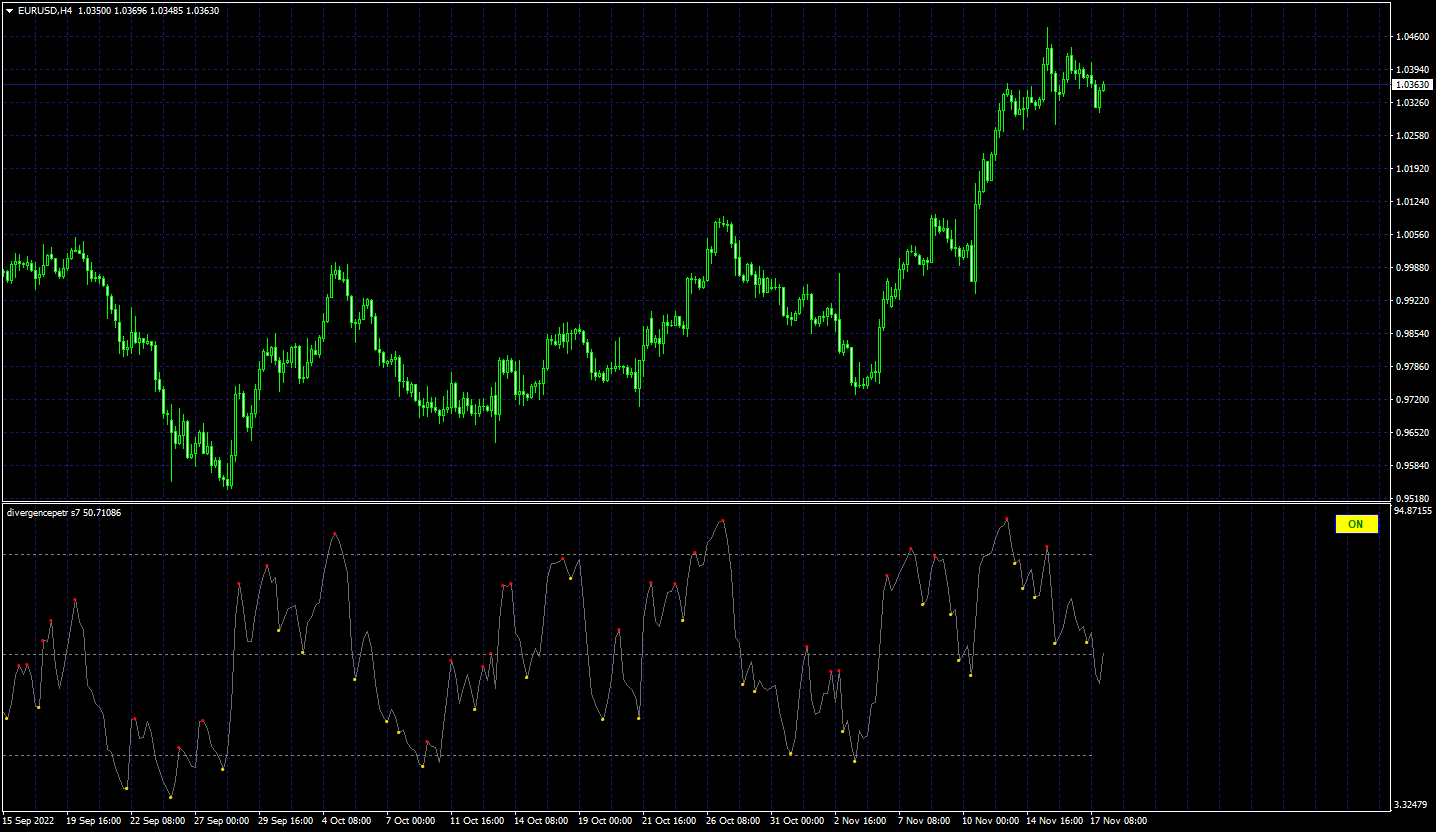Click the 21 Oct 16:00 time label
This screenshot has width=1436, height=832.
click(x=669, y=821)
